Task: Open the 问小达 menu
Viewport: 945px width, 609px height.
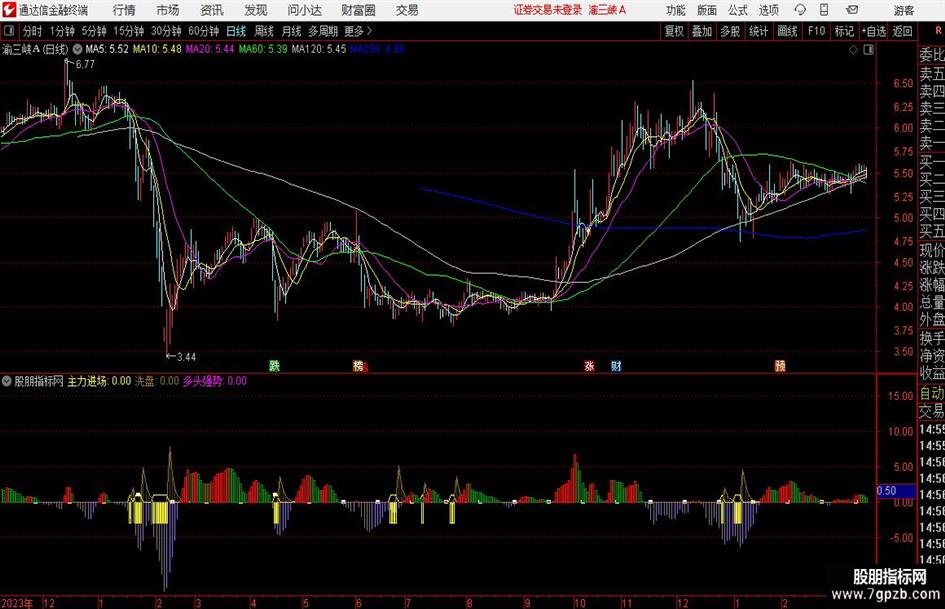Action: 304,10
